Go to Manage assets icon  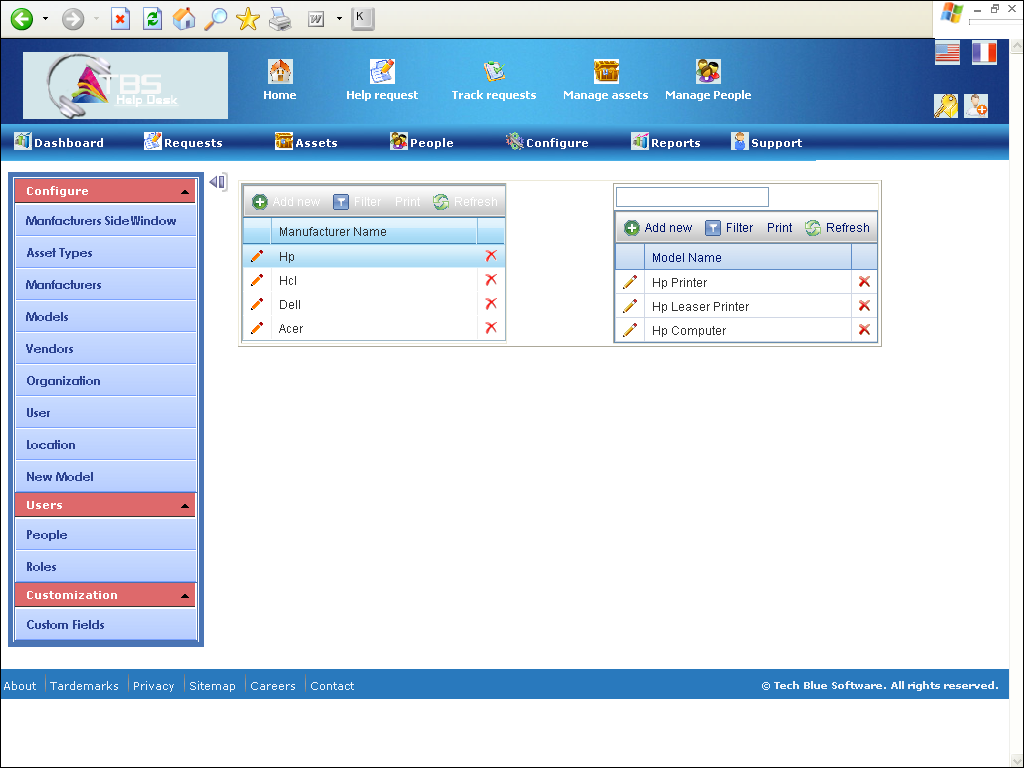point(606,71)
